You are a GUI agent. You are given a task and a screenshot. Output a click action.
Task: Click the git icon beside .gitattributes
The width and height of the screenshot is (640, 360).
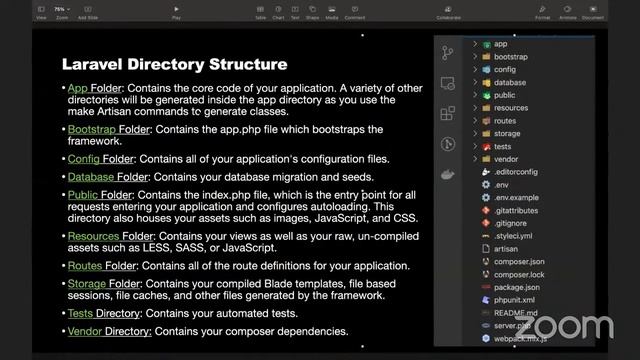coord(486,210)
